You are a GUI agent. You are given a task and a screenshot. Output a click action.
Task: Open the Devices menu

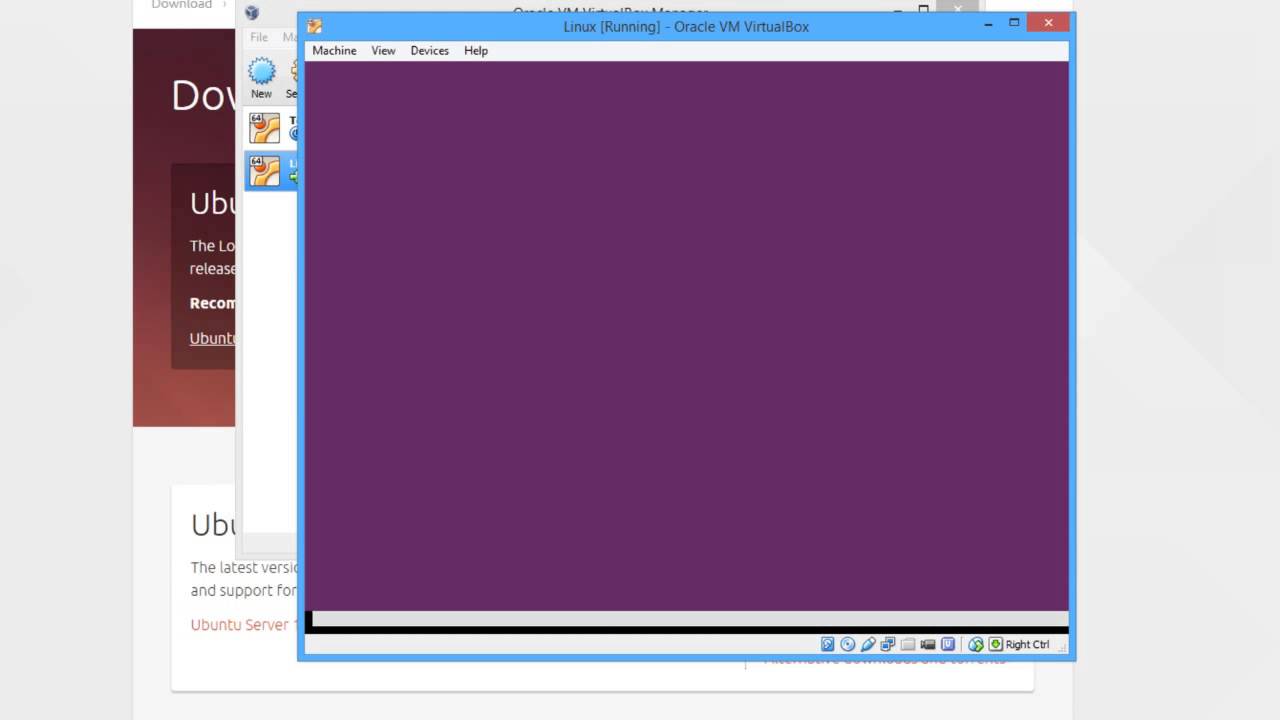(x=429, y=50)
